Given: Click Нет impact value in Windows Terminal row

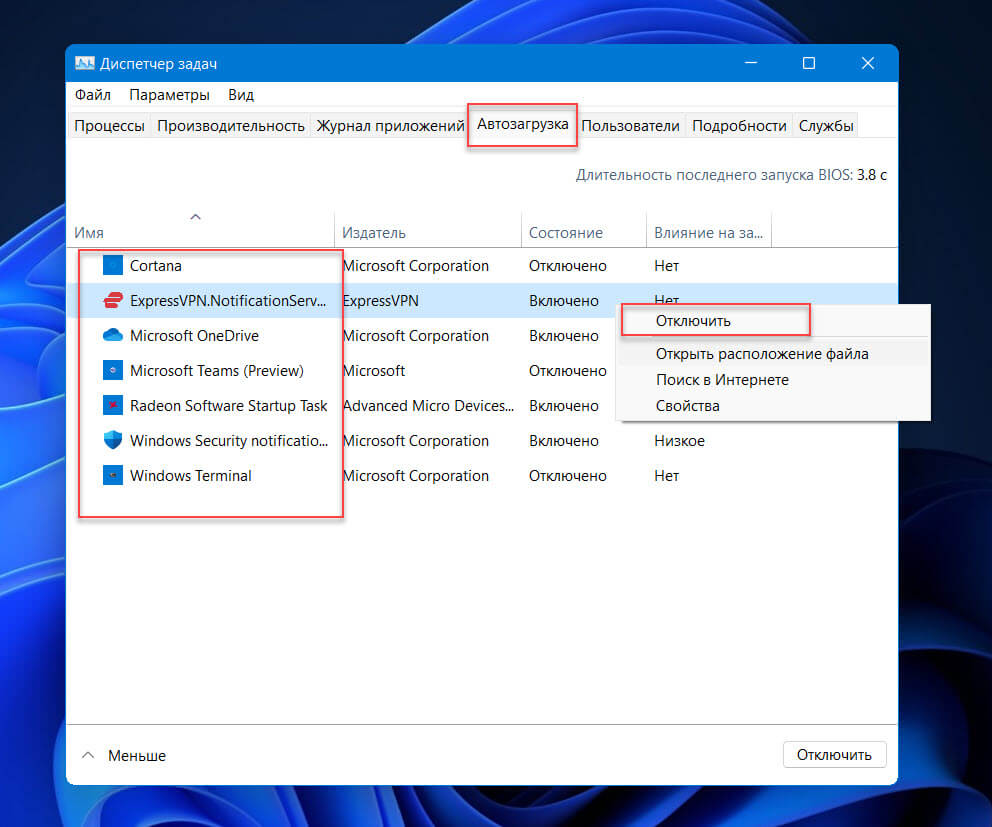Looking at the screenshot, I should pos(666,476).
